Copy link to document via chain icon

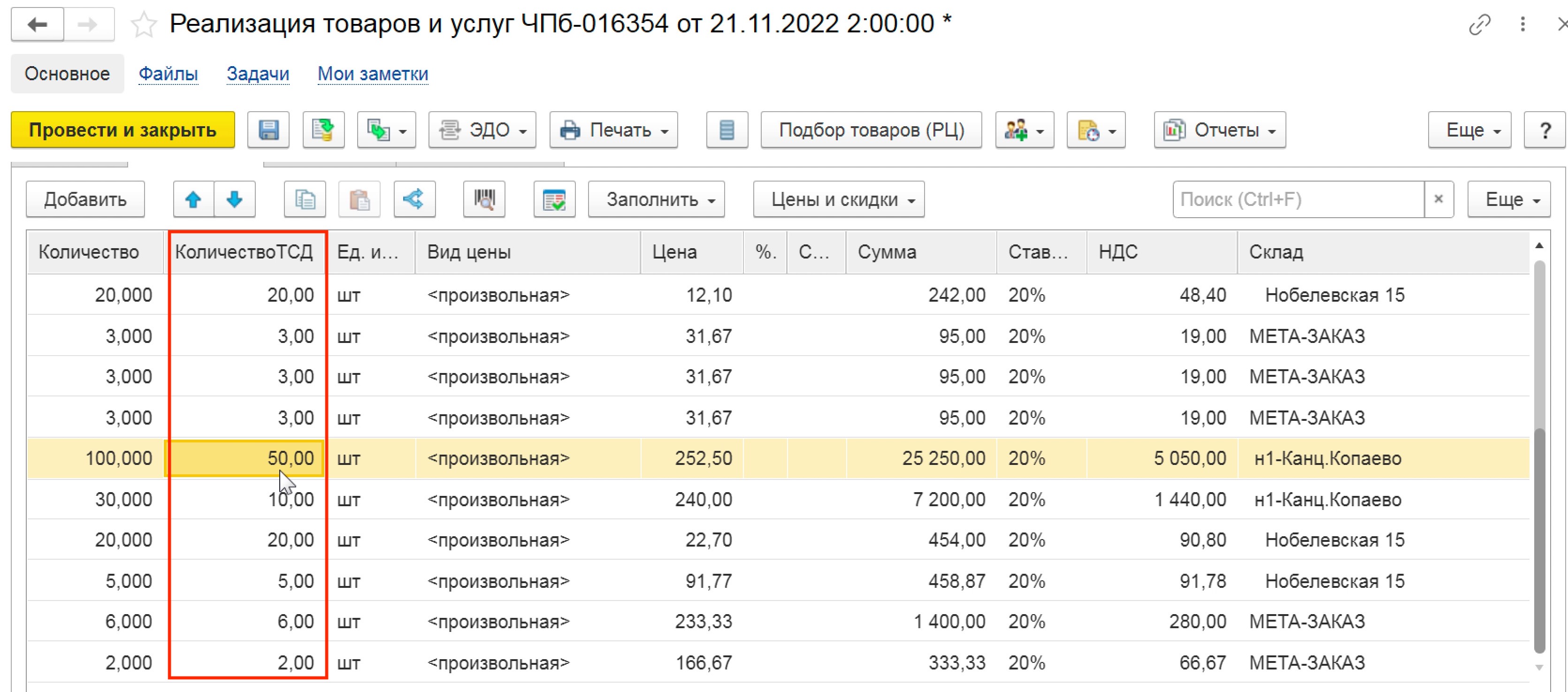tap(1479, 25)
